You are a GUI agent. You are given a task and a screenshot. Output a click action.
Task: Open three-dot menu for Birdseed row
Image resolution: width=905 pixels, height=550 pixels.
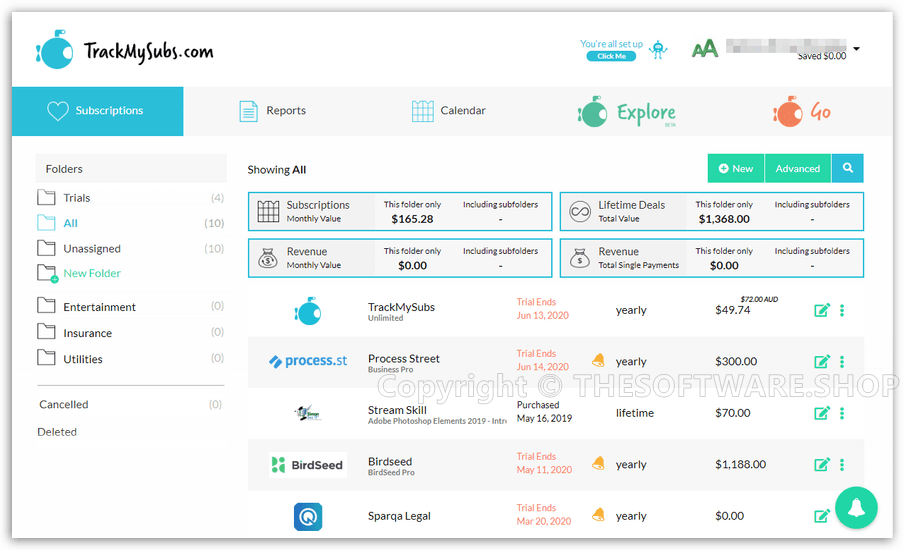(842, 464)
